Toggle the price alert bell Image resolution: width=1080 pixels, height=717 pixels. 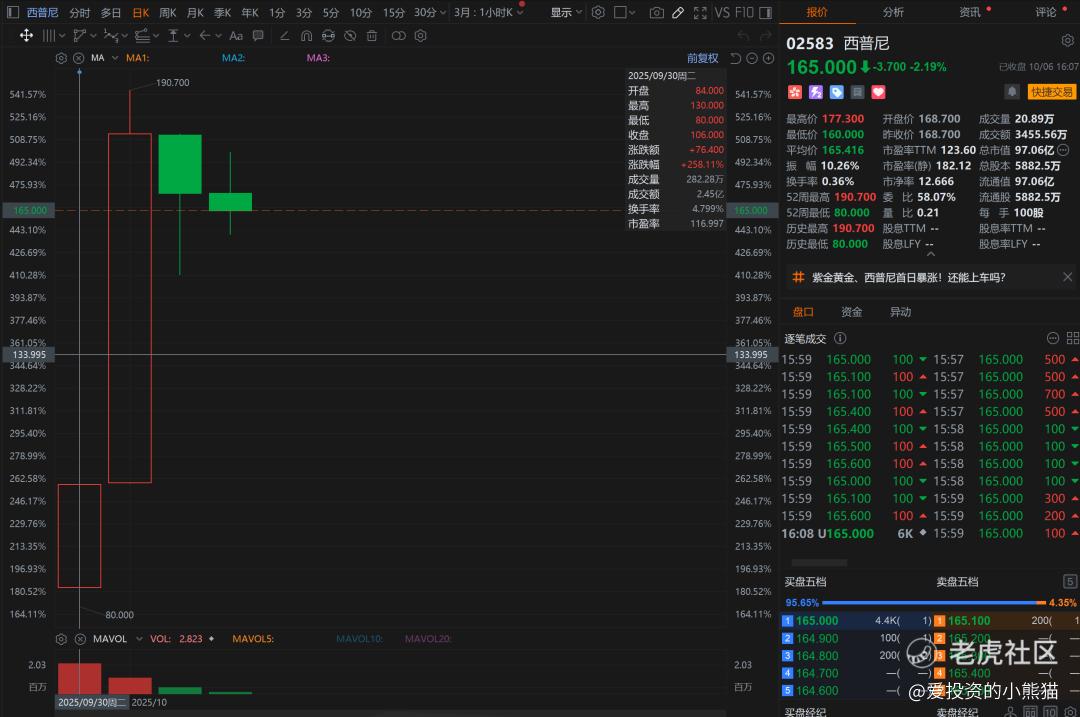(x=1012, y=92)
